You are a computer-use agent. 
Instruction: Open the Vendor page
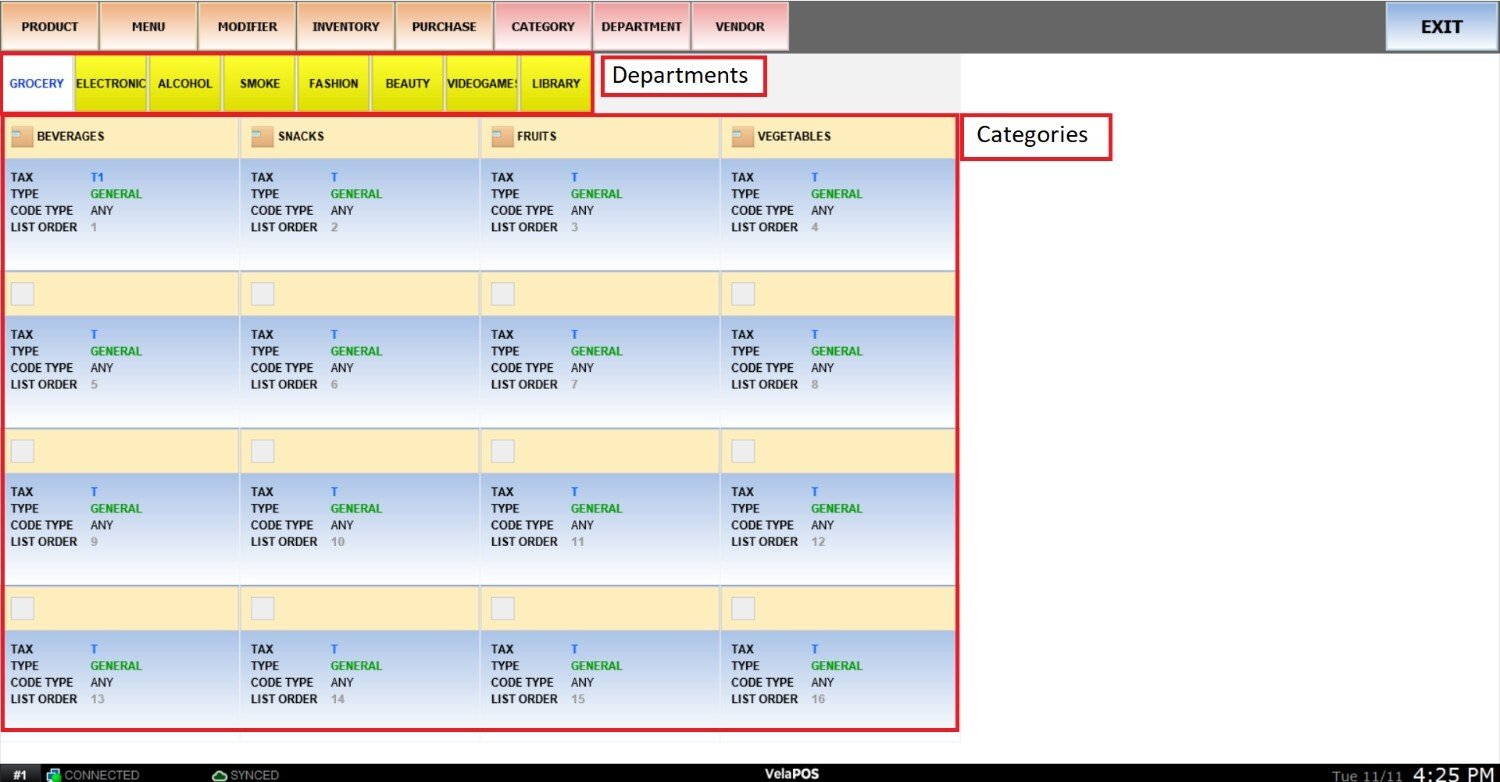[x=740, y=27]
